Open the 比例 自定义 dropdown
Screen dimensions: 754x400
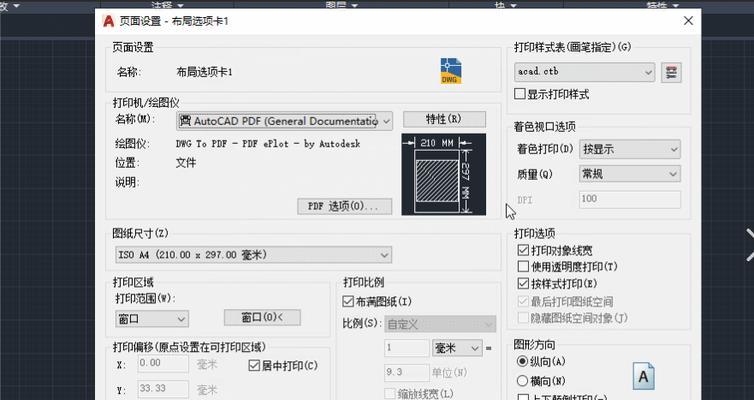pos(440,325)
